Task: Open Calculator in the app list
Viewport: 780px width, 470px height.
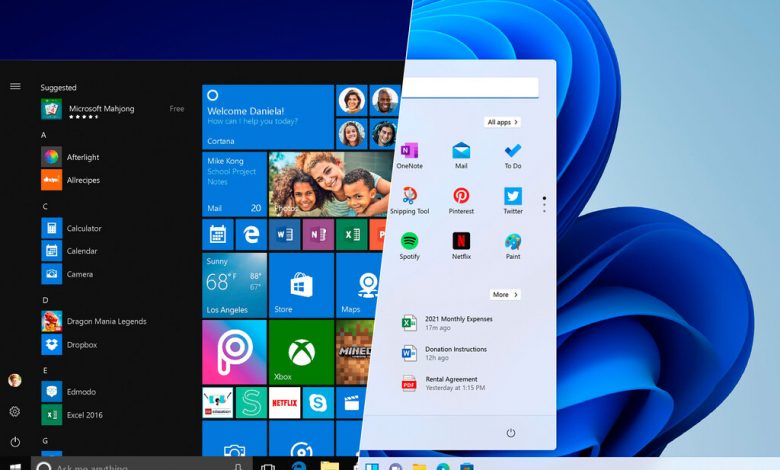Action: (71, 228)
